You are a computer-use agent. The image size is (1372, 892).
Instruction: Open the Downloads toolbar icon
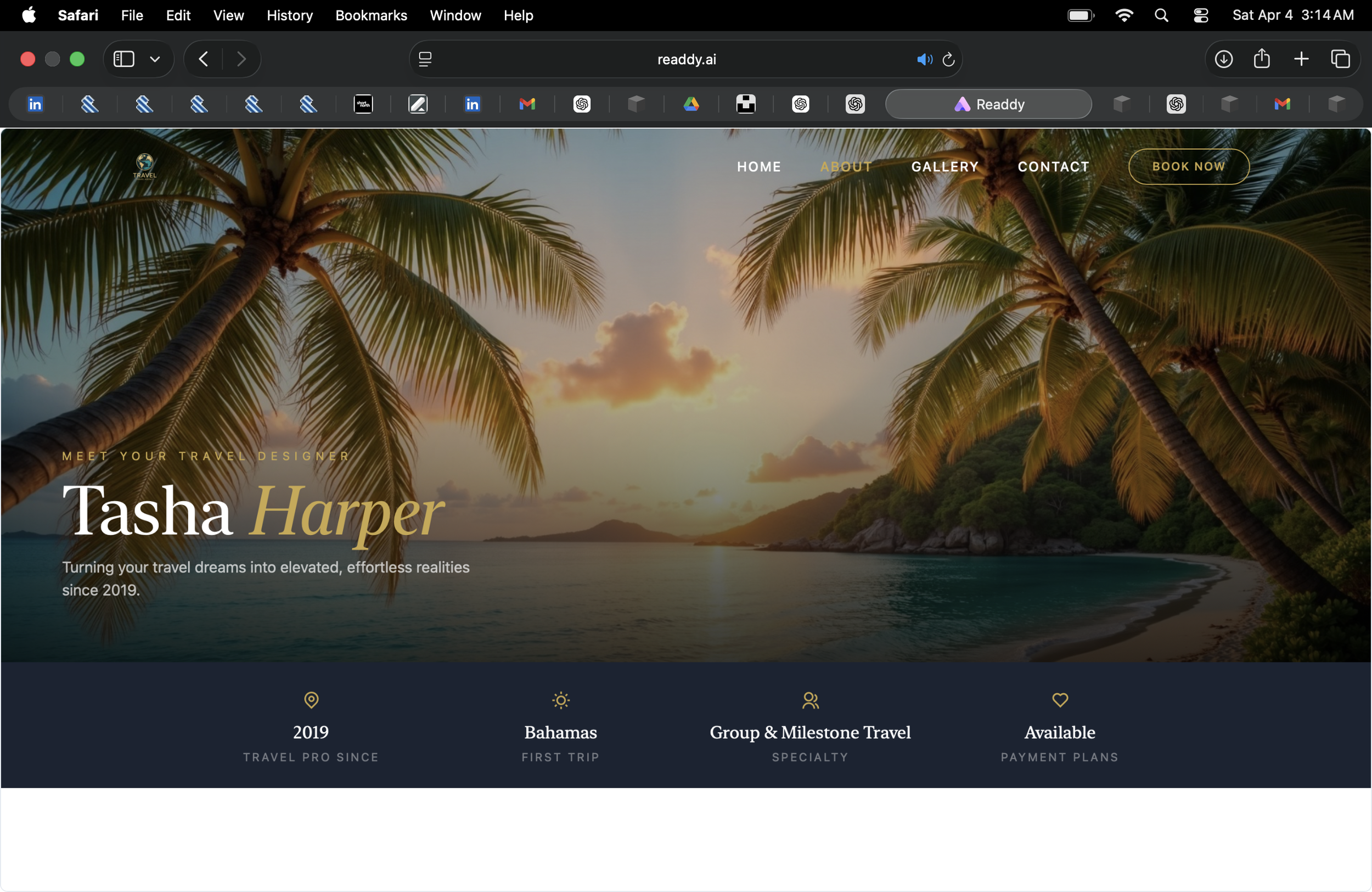pos(1223,59)
